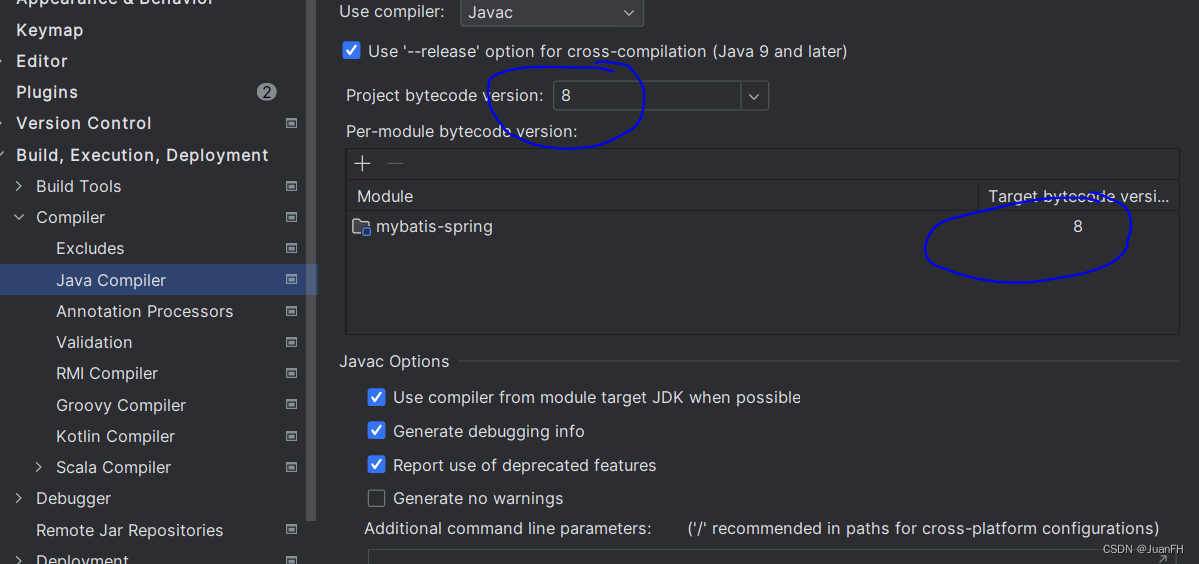This screenshot has height=564, width=1199.
Task: Select Keymap in settings sidebar
Action: (x=50, y=31)
